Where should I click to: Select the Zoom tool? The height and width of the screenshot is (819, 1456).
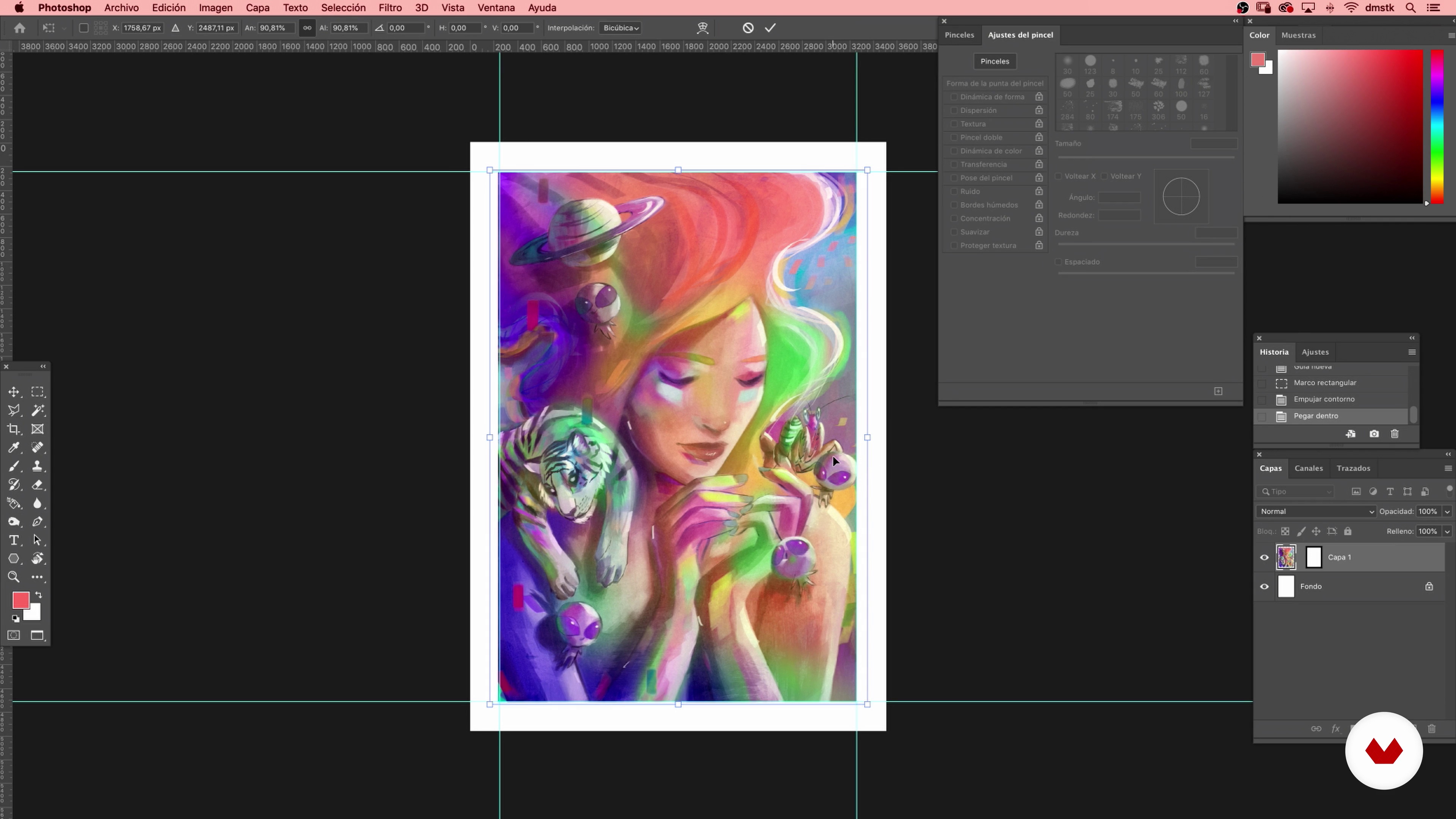(14, 577)
